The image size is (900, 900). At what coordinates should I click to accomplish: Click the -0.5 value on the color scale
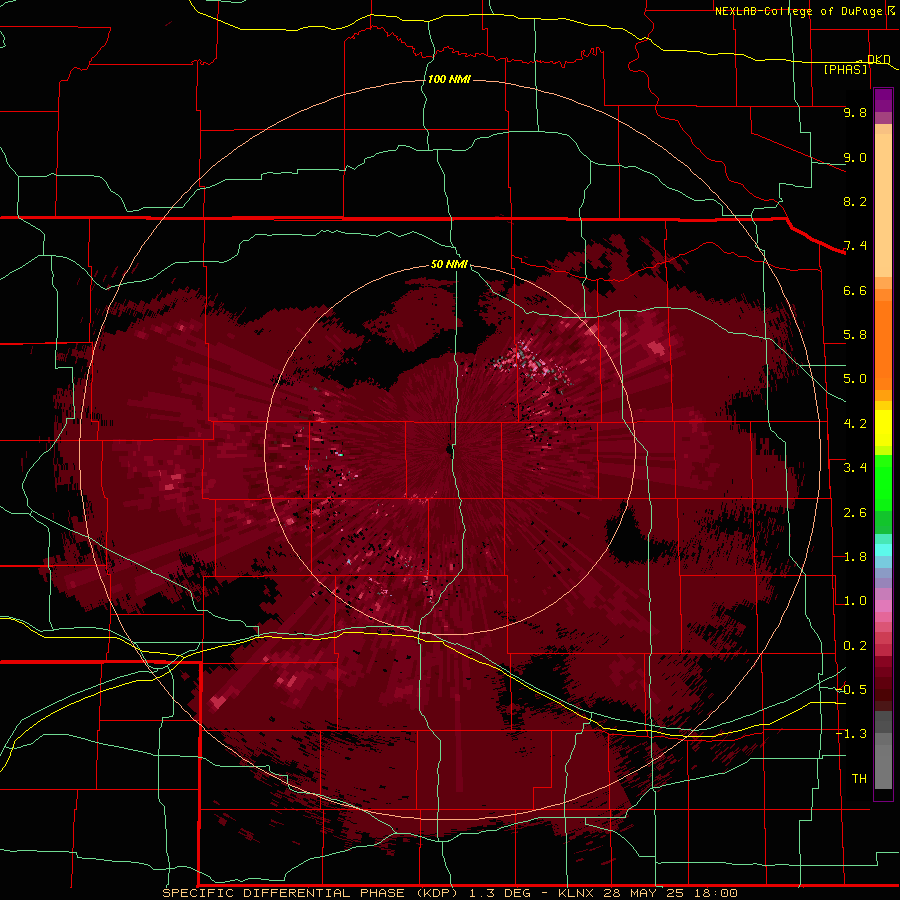pos(851,690)
